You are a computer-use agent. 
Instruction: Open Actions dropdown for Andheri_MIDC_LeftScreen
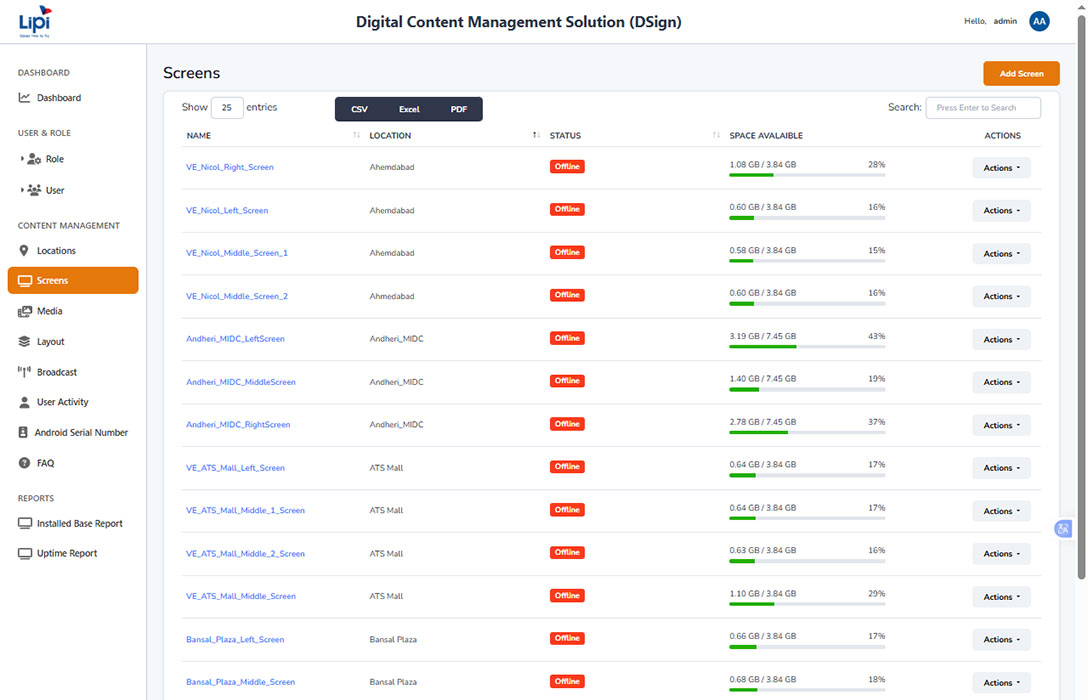[1001, 339]
